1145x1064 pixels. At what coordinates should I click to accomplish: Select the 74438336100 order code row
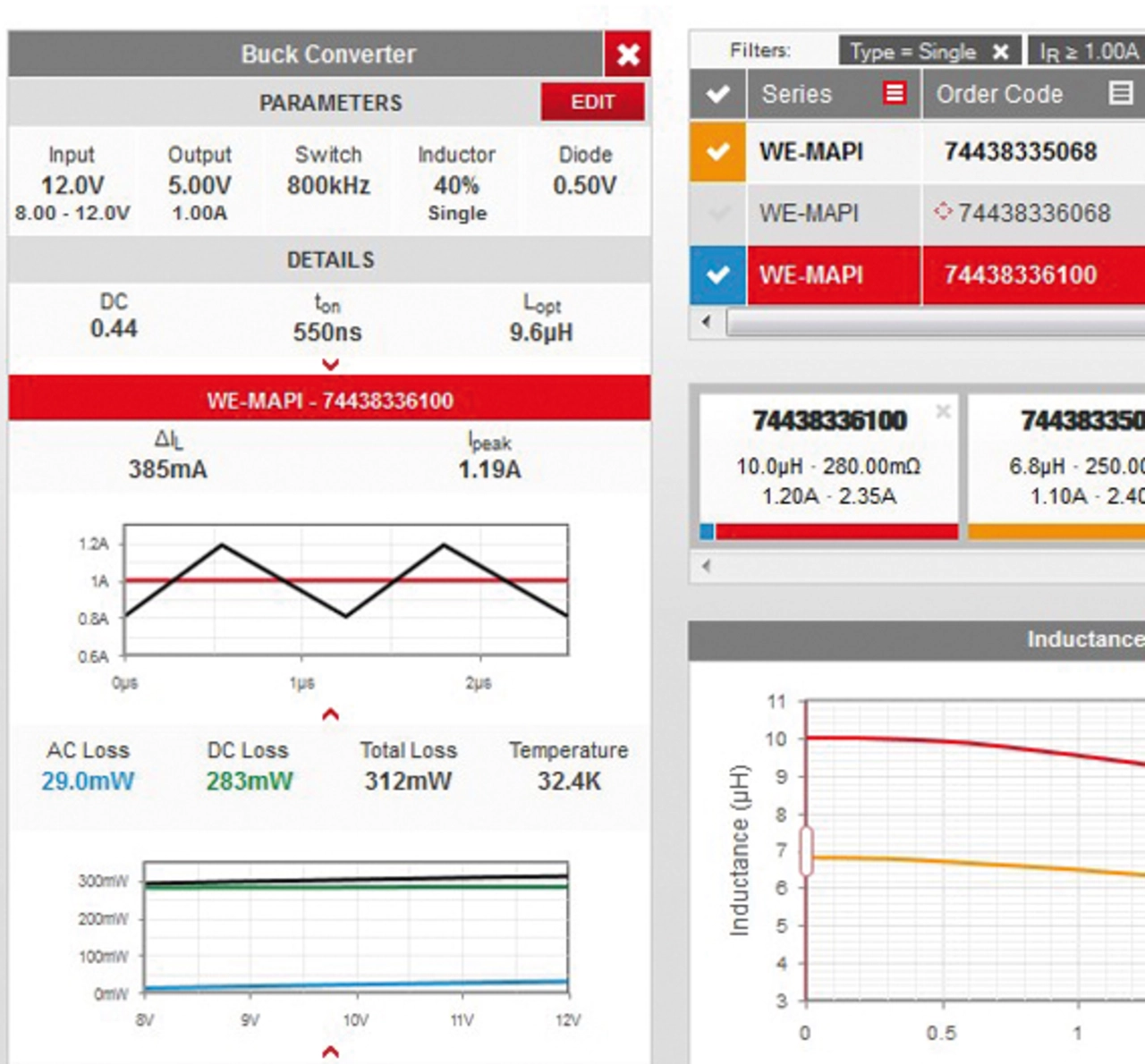coord(1020,275)
